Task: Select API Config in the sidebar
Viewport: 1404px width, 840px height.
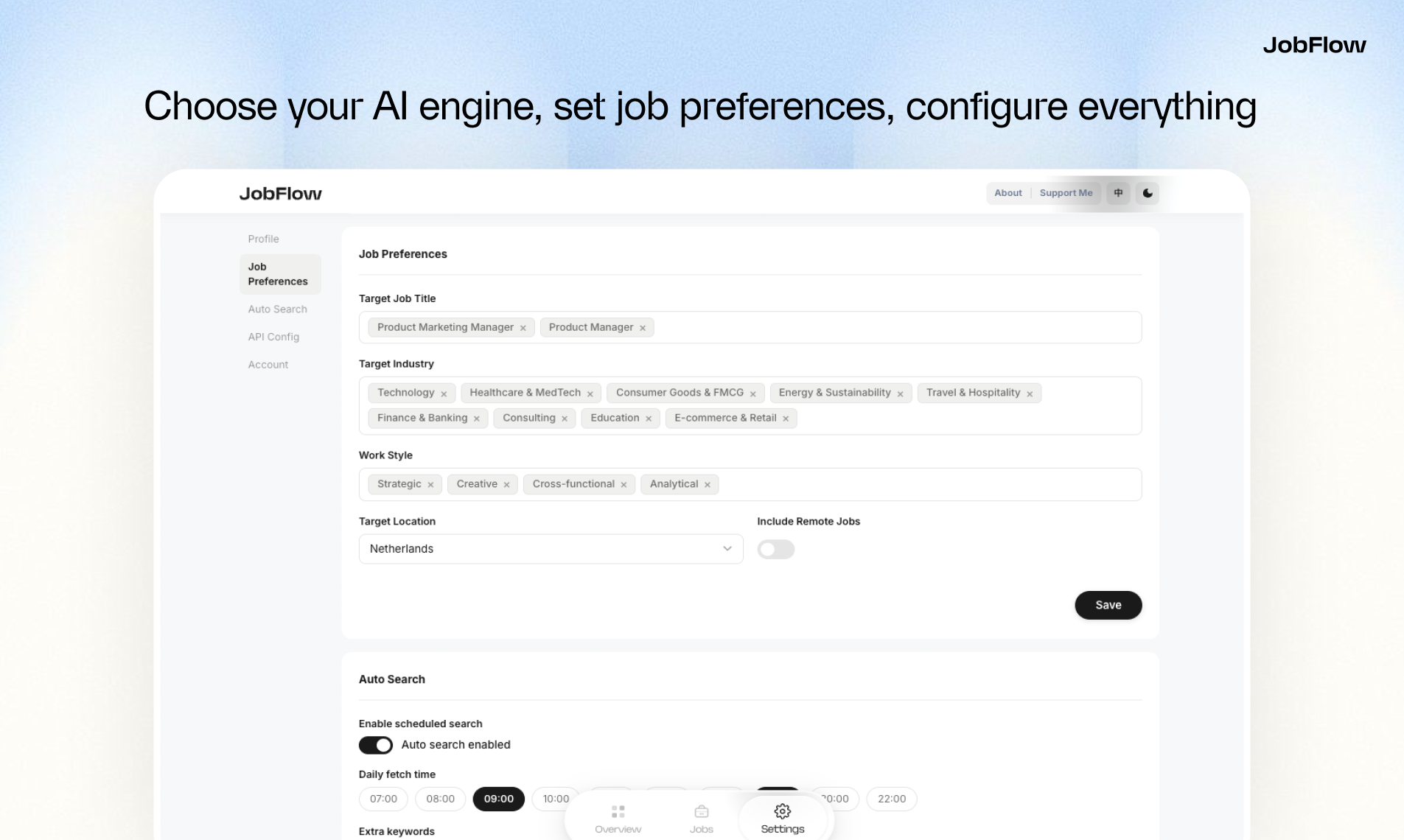Action: (x=273, y=337)
